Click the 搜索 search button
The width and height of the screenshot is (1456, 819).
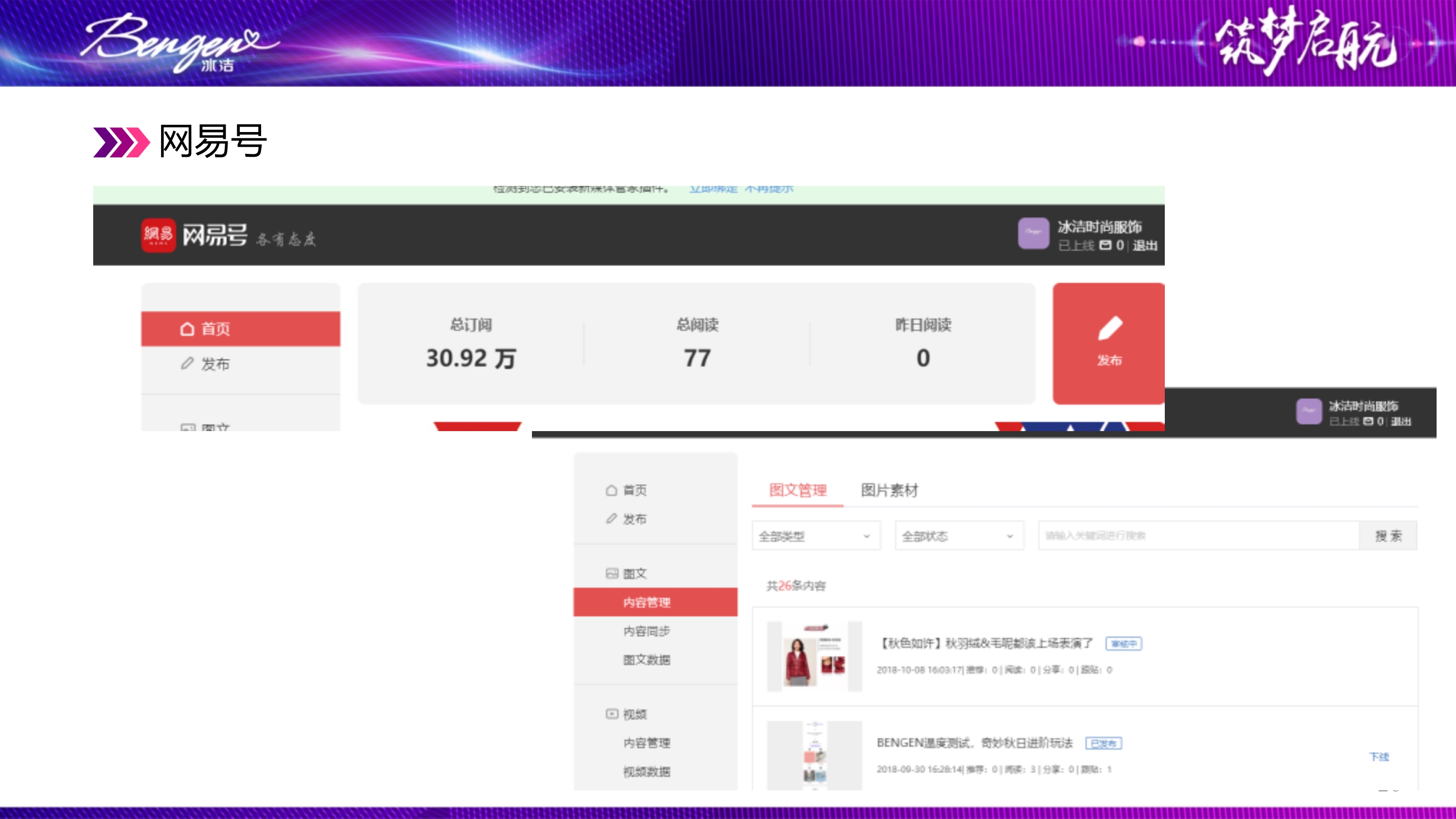pos(1388,535)
